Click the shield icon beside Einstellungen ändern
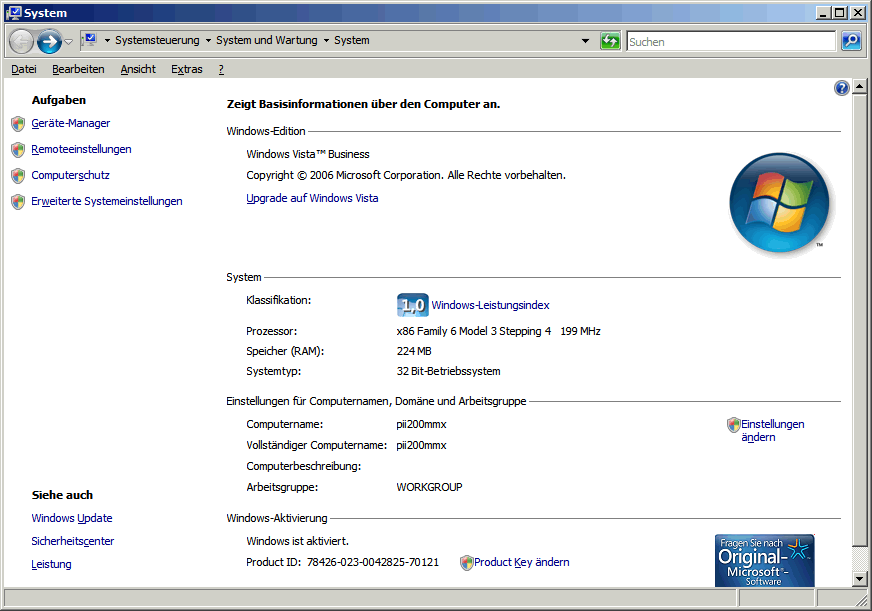 point(734,425)
